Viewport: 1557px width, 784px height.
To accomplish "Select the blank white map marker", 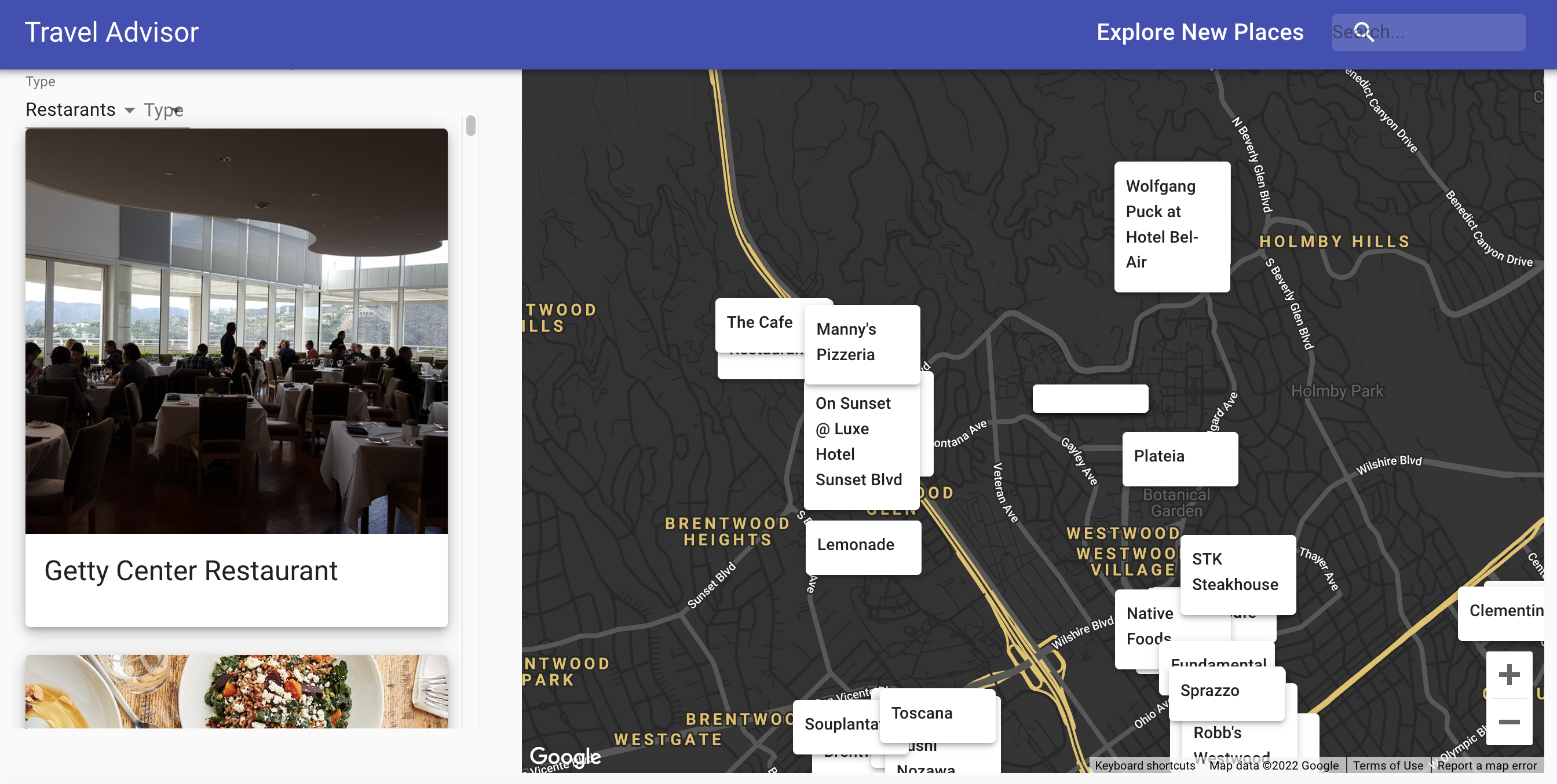I will [x=1090, y=398].
